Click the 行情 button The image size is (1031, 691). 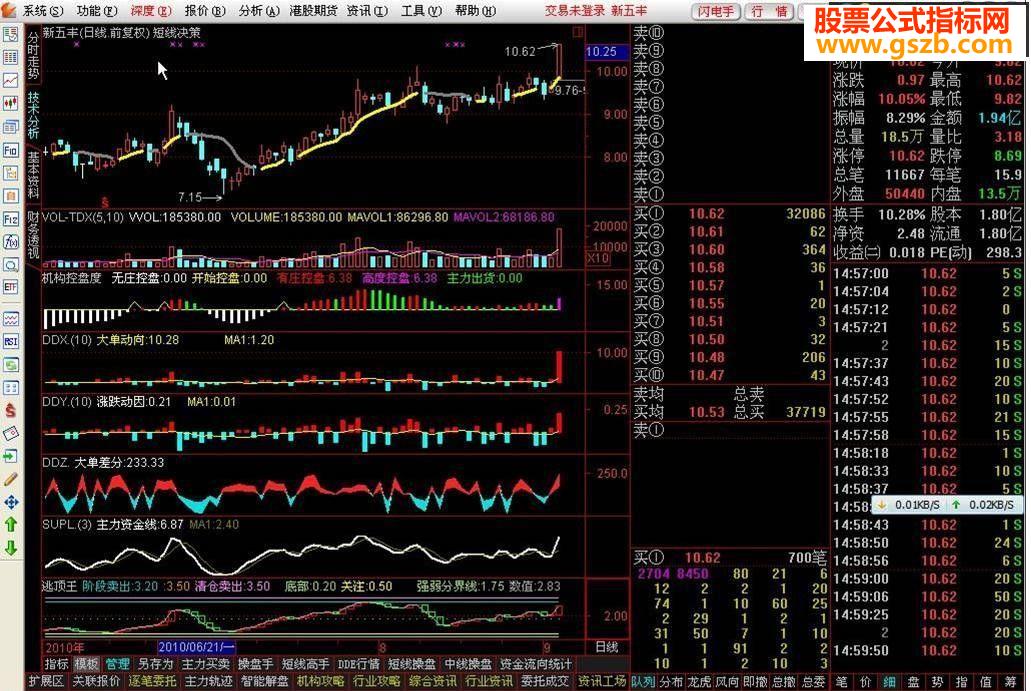click(769, 11)
